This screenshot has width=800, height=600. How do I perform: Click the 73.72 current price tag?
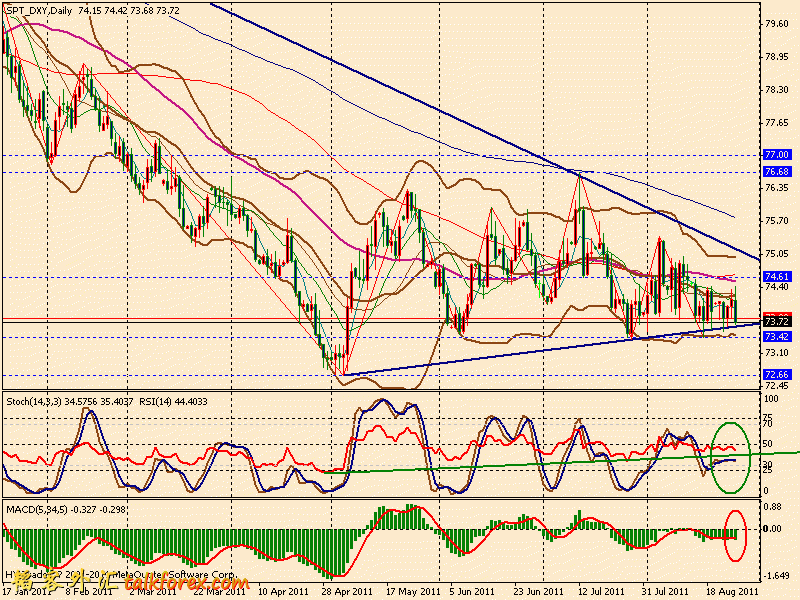click(x=777, y=322)
